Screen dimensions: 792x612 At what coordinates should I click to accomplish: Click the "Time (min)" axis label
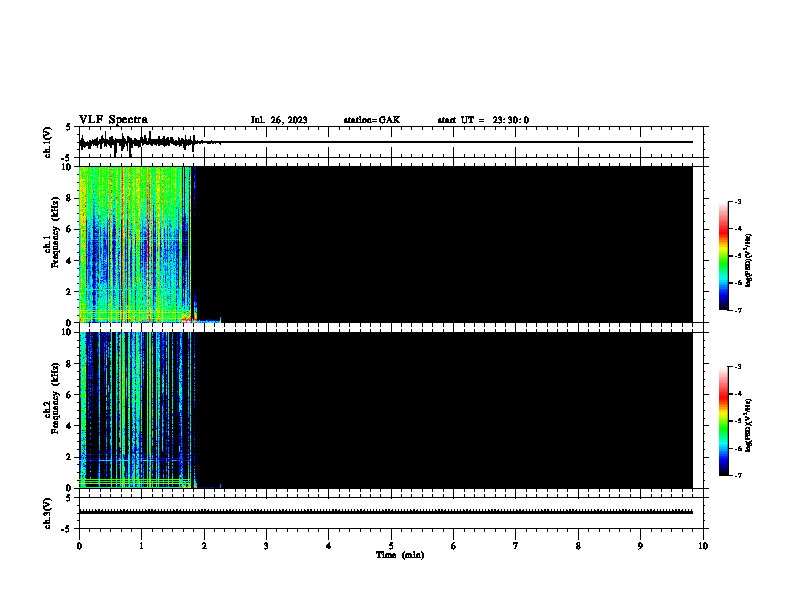click(x=400, y=555)
